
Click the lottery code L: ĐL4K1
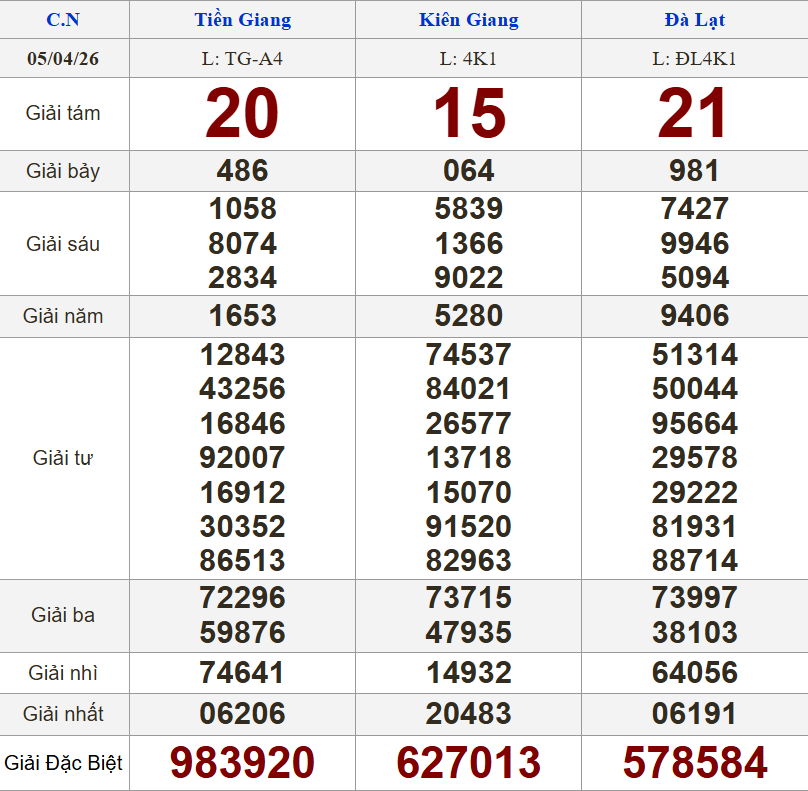pos(694,58)
